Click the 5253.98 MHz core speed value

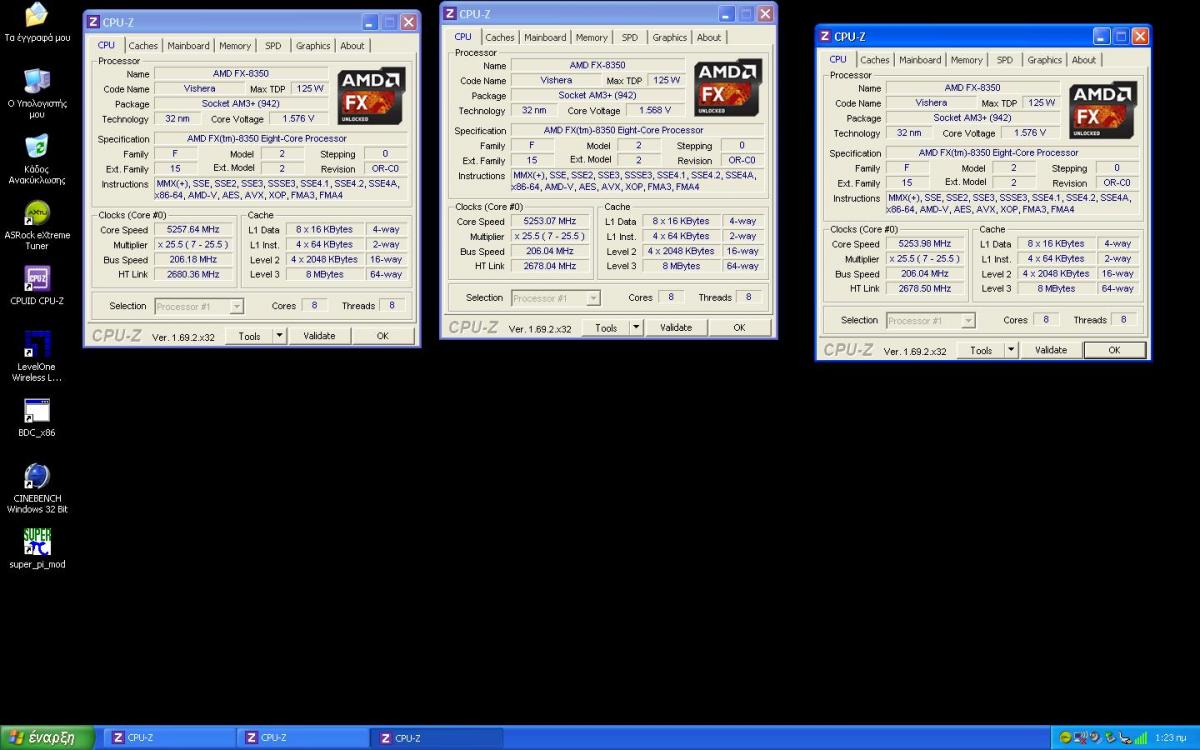click(x=926, y=244)
